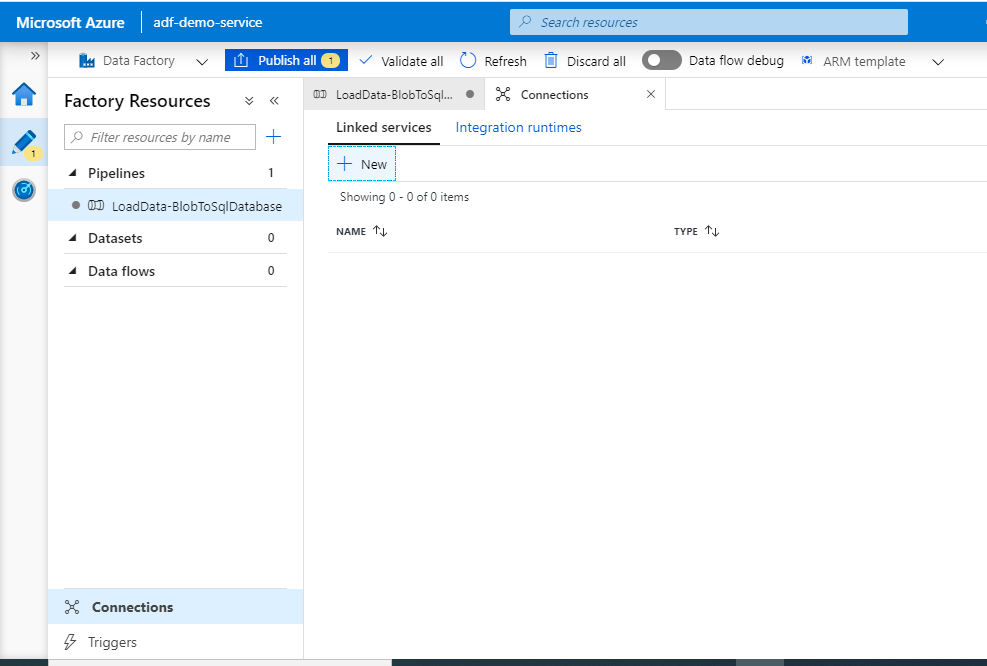This screenshot has width=987, height=666.
Task: Collapse the Datasets tree section
Action: tap(73, 238)
